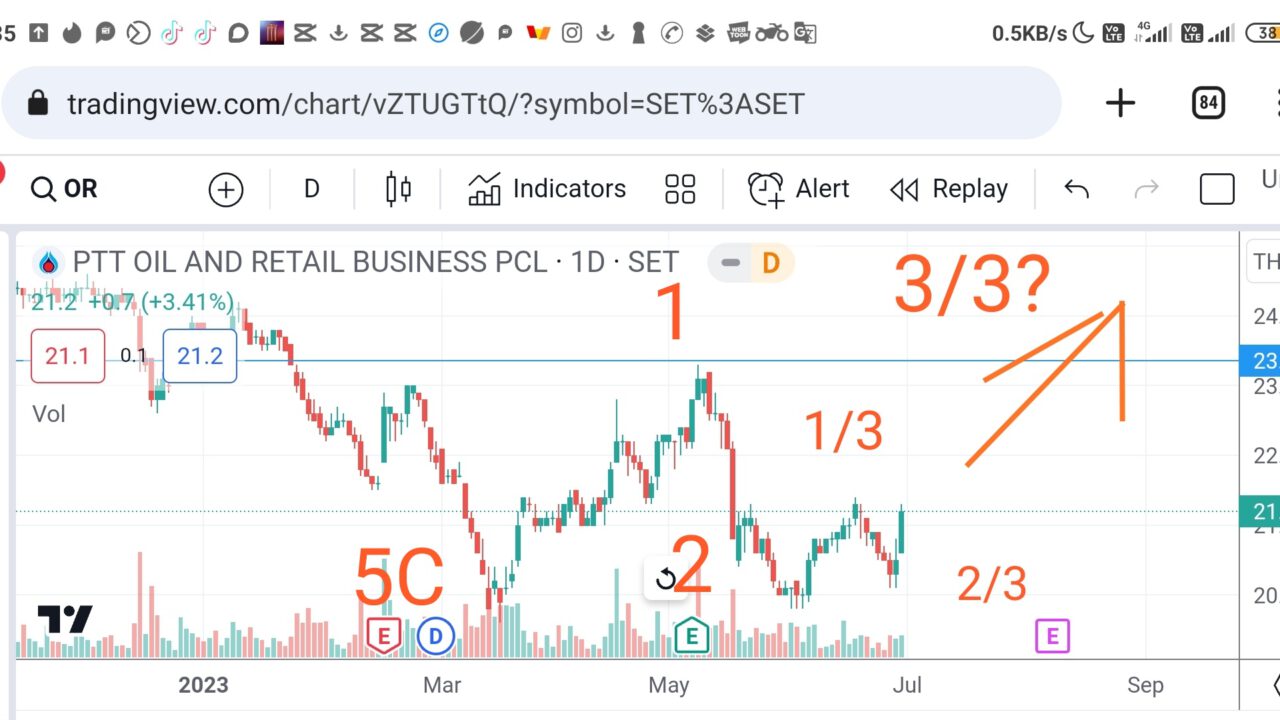1280x720 pixels.
Task: Open a new browser tab with plus
Action: click(x=1120, y=103)
